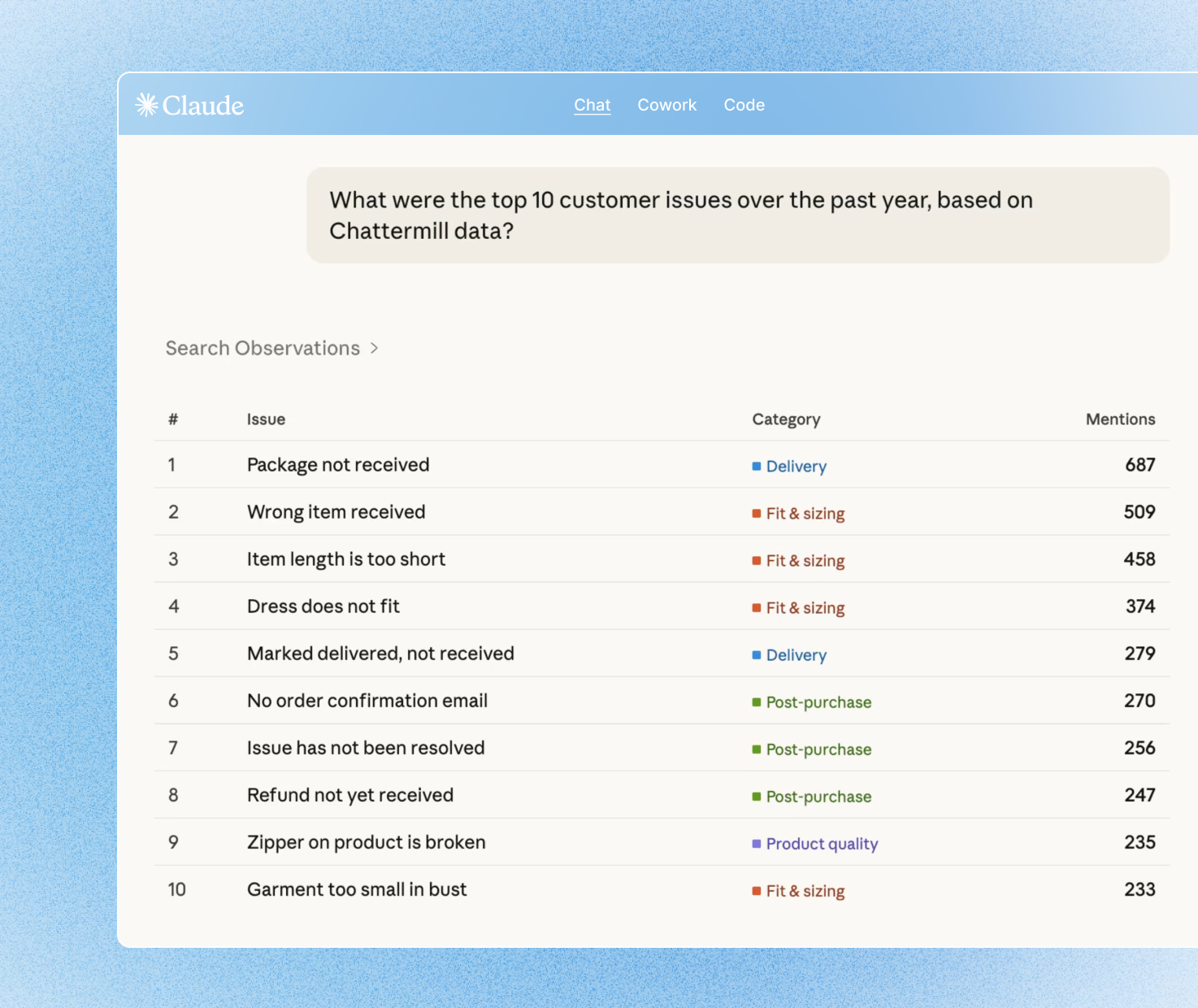
Task: Click the green swatch for Refund not yet received
Action: pyautogui.click(x=757, y=797)
